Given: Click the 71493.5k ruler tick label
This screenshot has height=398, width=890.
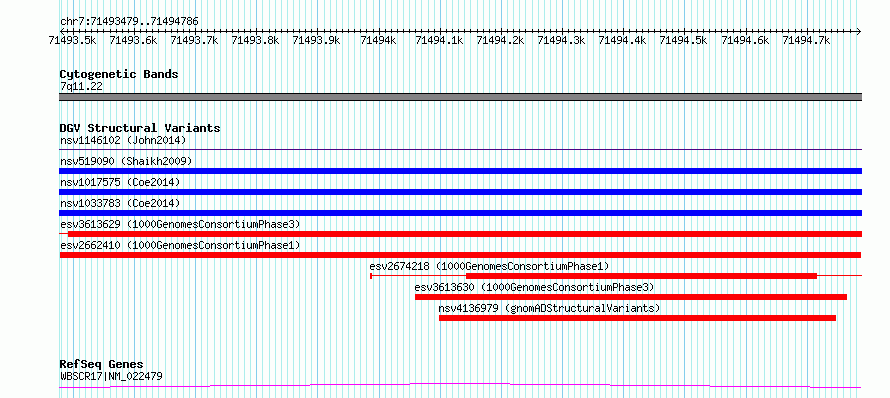Looking at the screenshot, I should 72,40.
